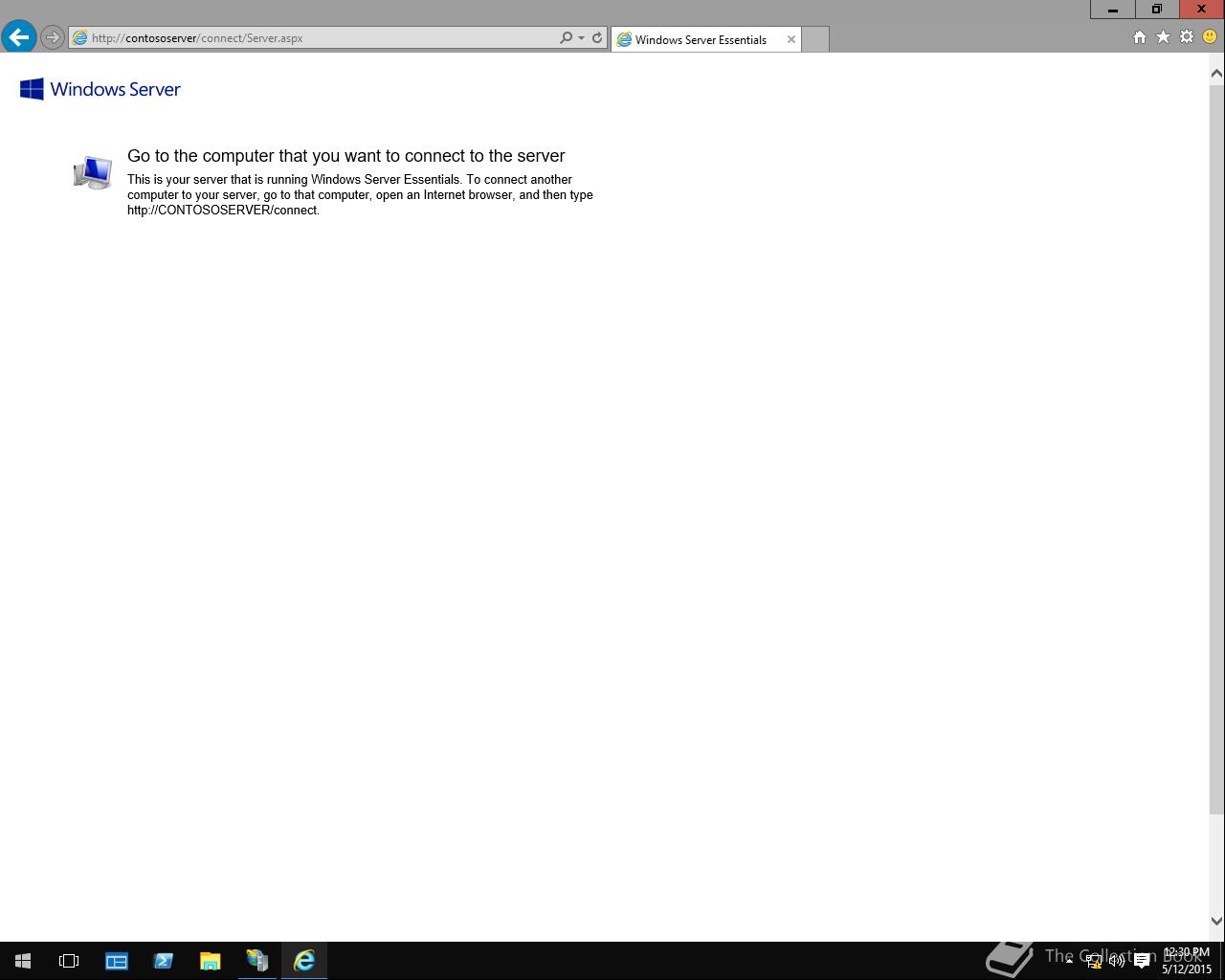The image size is (1225, 980).
Task: Close the Windows Server Essentials tab
Action: (791, 39)
